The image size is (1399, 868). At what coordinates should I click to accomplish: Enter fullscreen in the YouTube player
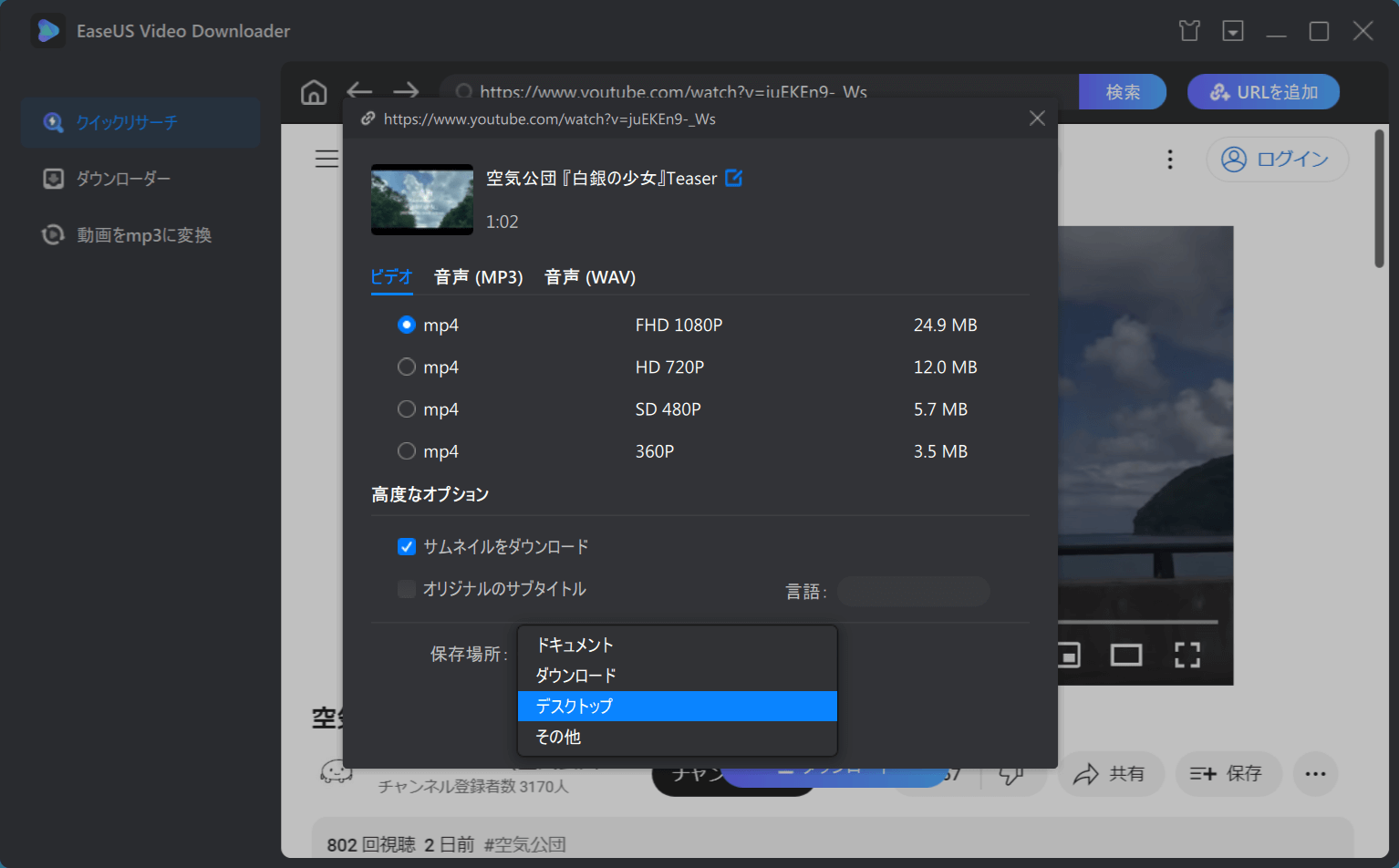(1187, 655)
